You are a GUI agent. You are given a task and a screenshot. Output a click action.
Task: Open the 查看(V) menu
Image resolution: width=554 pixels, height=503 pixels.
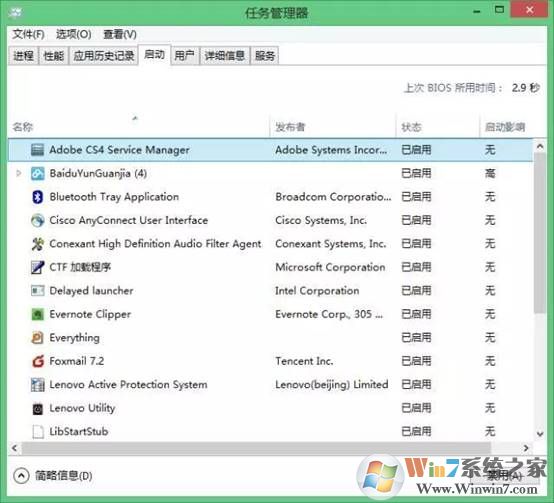coord(120,35)
